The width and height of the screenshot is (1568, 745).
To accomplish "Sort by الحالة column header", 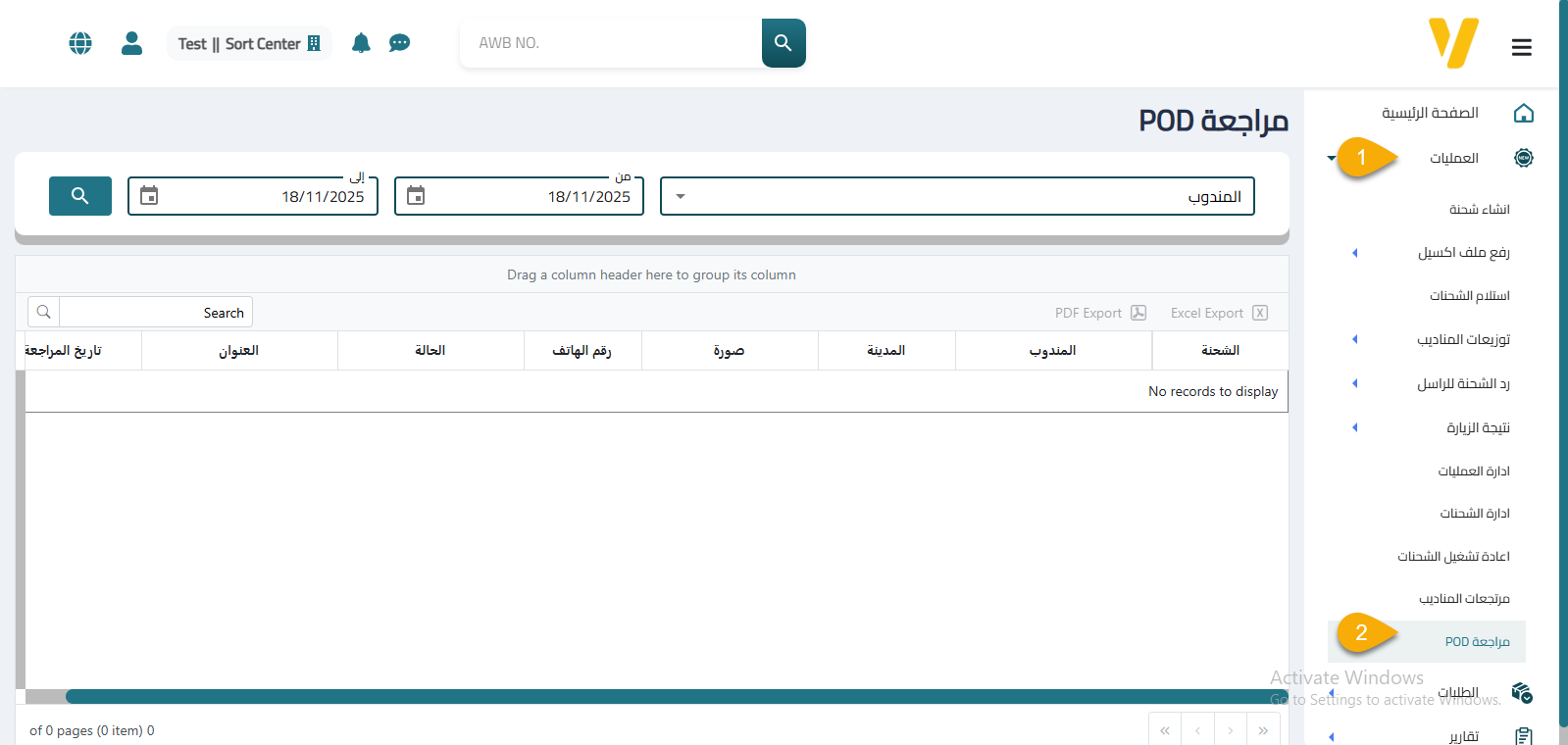I will (x=430, y=350).
